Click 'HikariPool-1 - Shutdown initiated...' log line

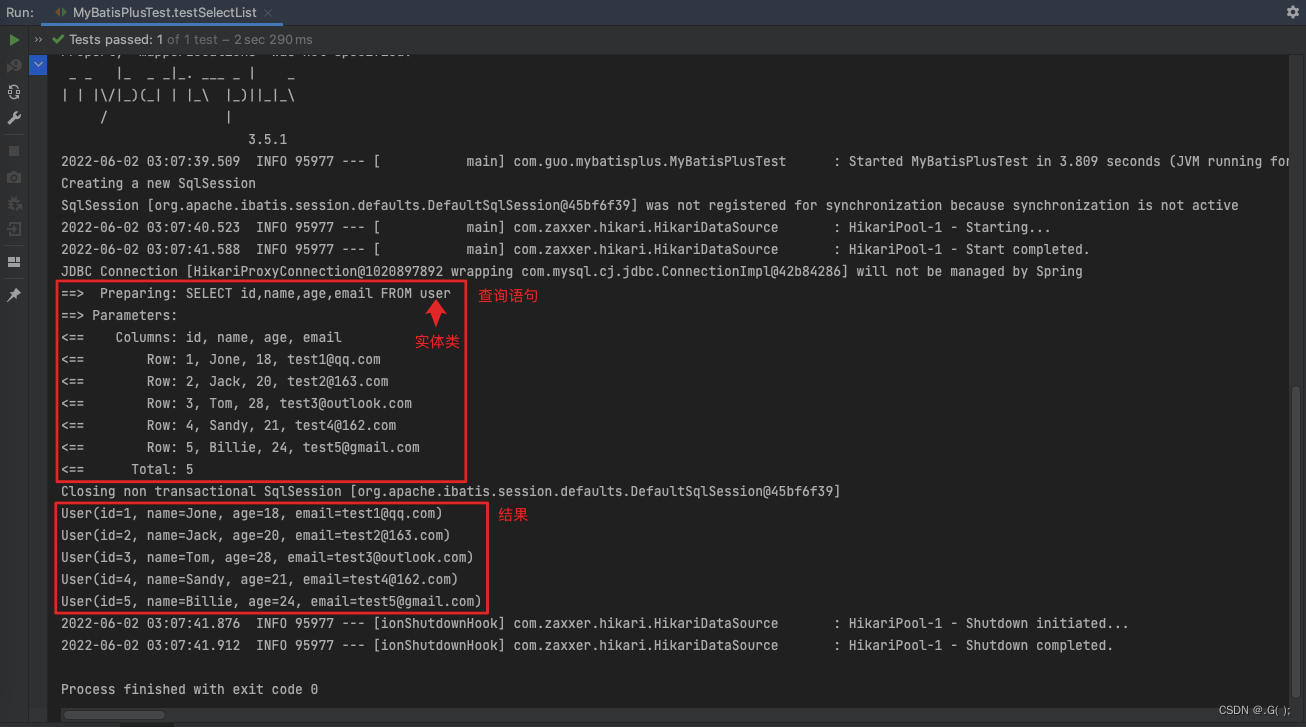click(595, 623)
